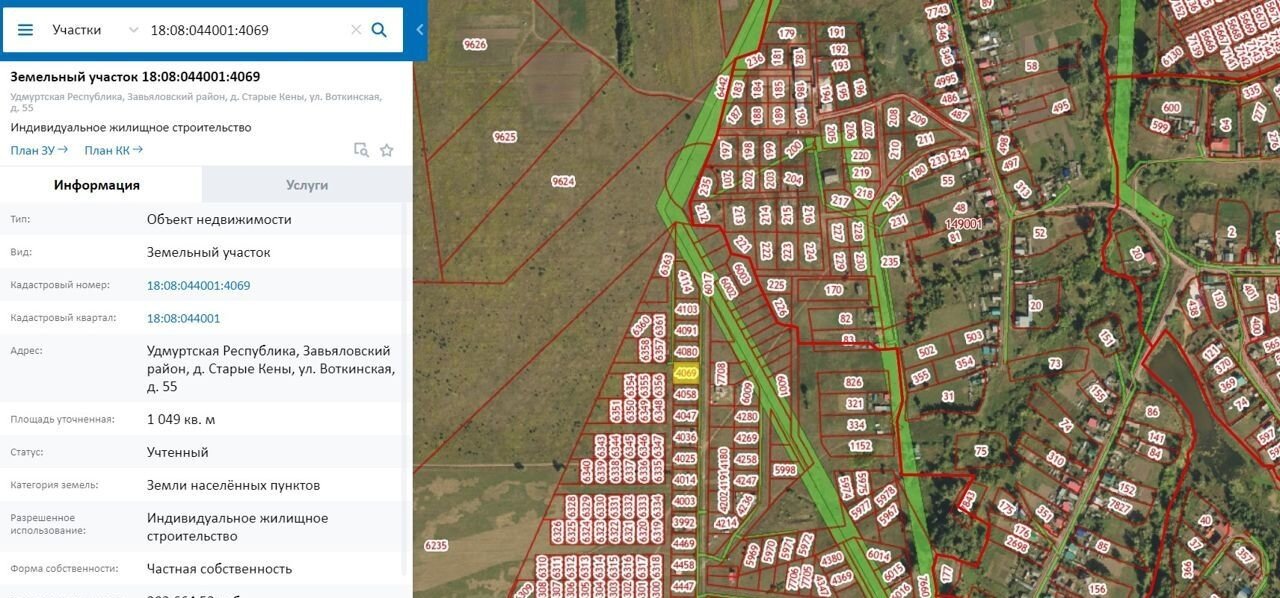1280x598 pixels.
Task: Open the План ЗУ link
Action: pyautogui.click(x=39, y=150)
